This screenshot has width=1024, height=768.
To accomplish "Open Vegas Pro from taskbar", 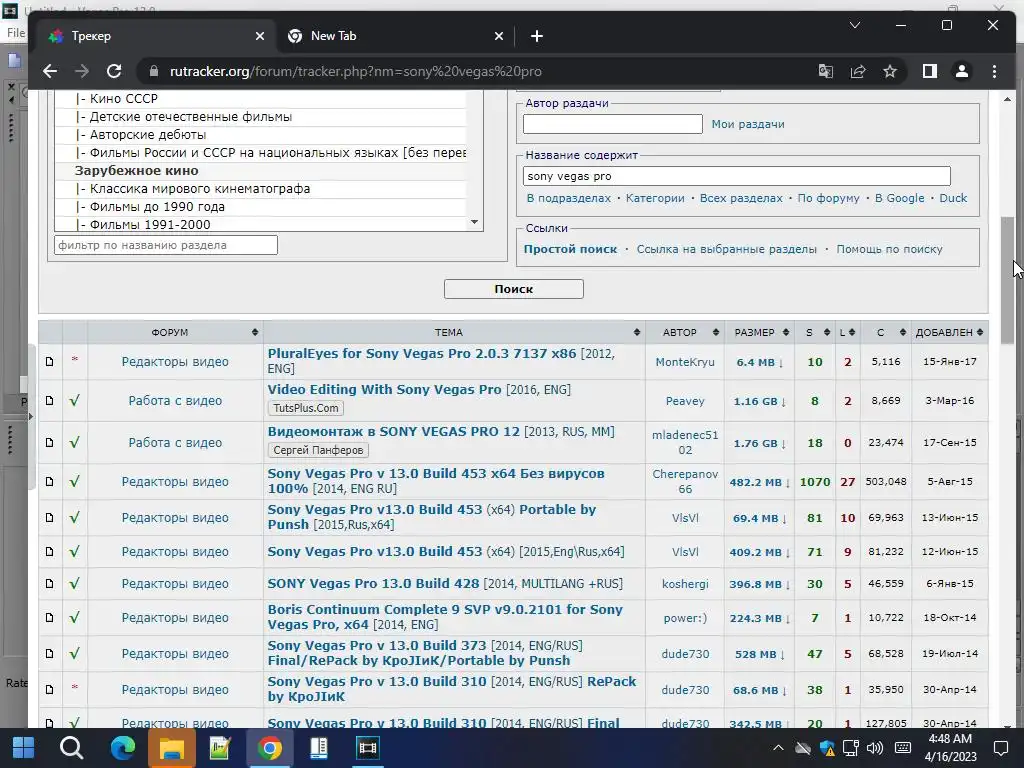I will point(367,748).
